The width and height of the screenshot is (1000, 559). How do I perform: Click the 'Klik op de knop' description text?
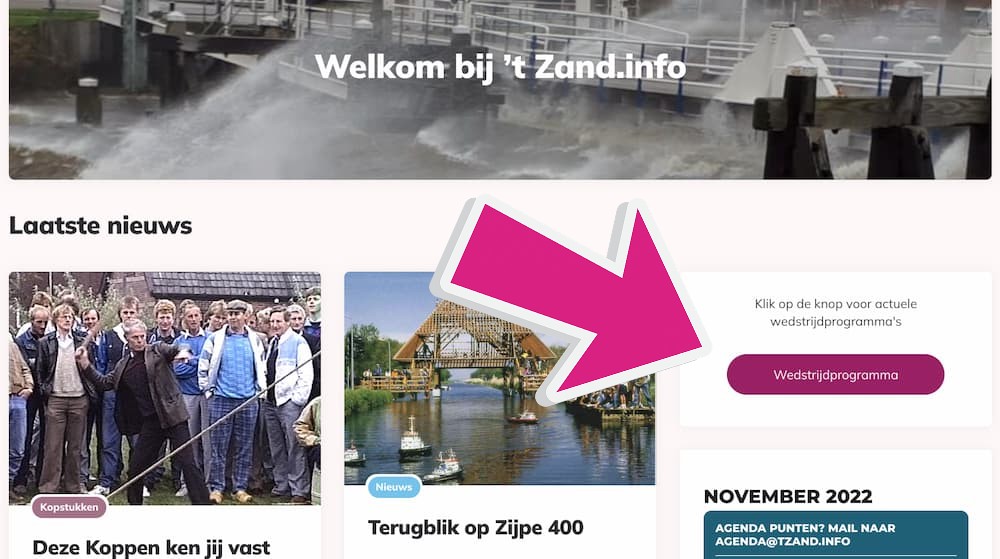point(835,312)
